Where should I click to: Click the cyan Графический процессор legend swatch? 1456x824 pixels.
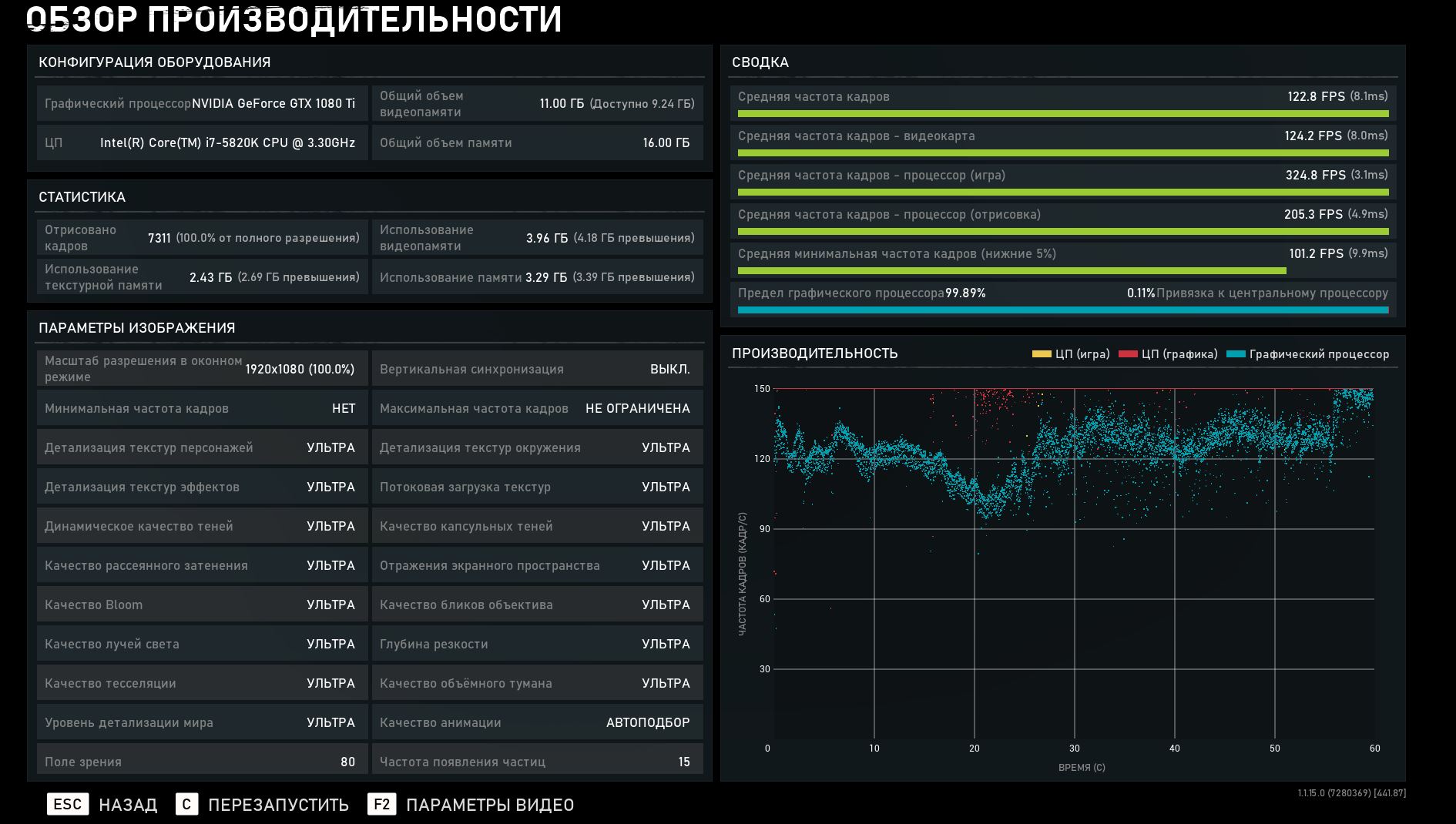point(1236,354)
